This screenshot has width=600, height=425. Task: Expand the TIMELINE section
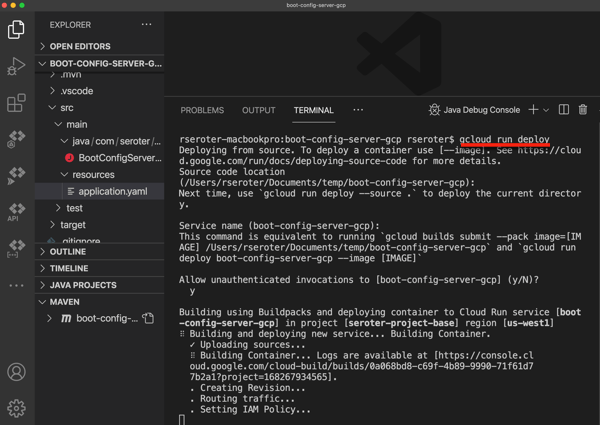(x=69, y=268)
